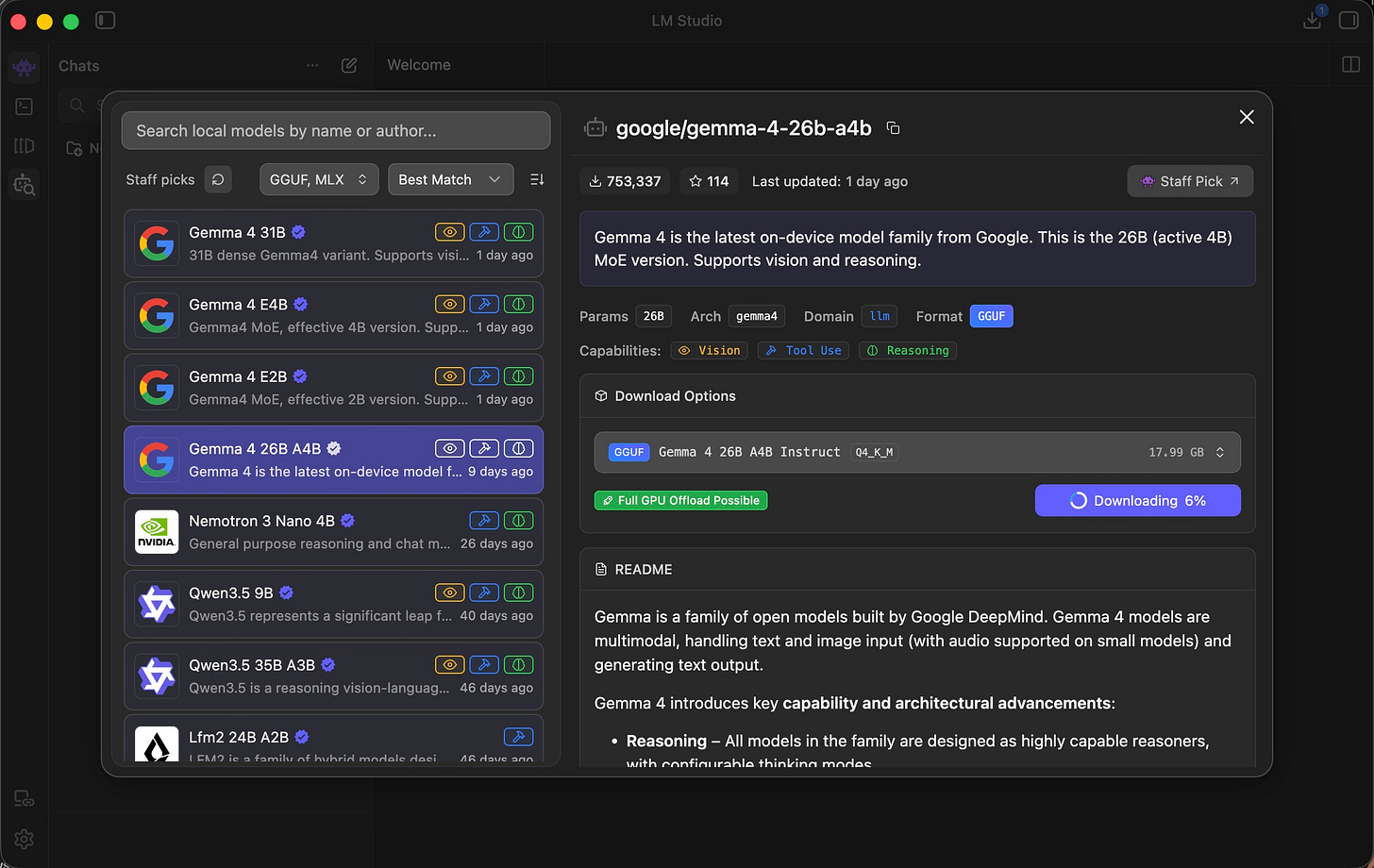
Task: Select the Lfm2 24B A2B entry
Action: tap(333, 740)
